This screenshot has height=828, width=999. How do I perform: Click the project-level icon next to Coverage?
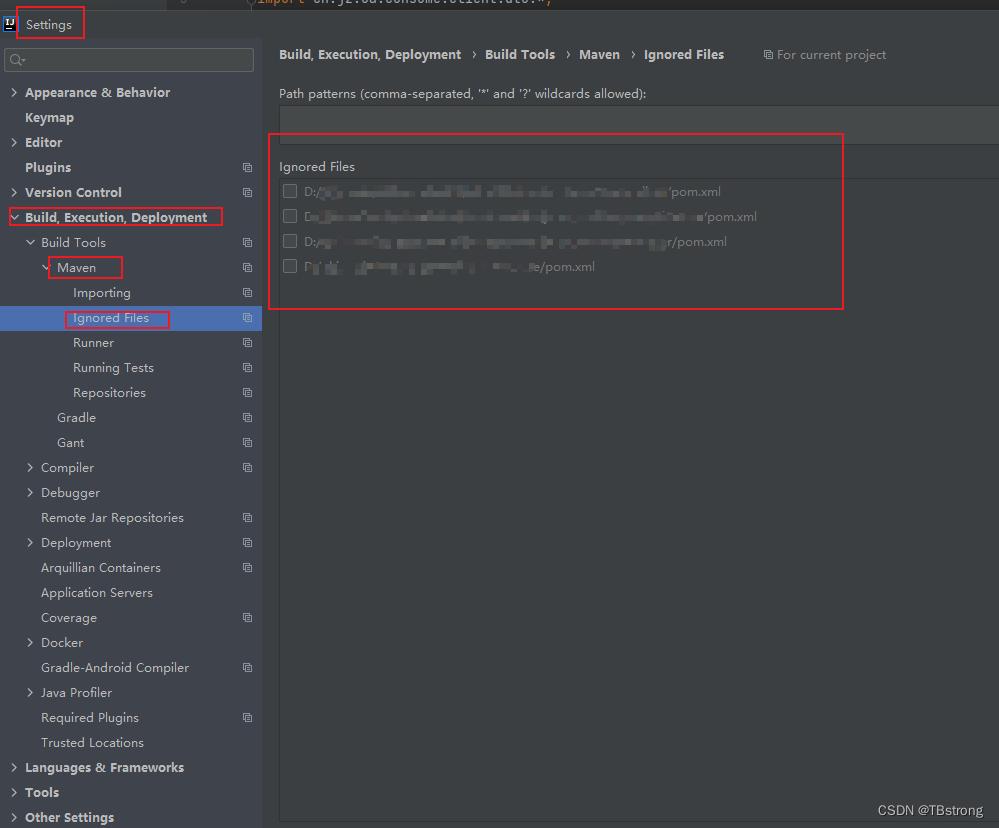[x=247, y=618]
